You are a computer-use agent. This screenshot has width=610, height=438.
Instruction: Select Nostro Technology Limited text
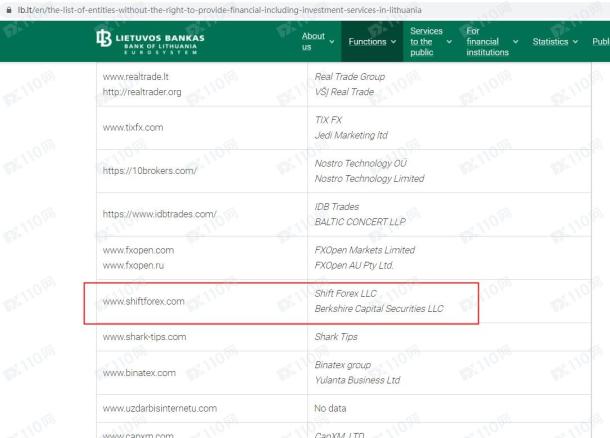pos(370,179)
